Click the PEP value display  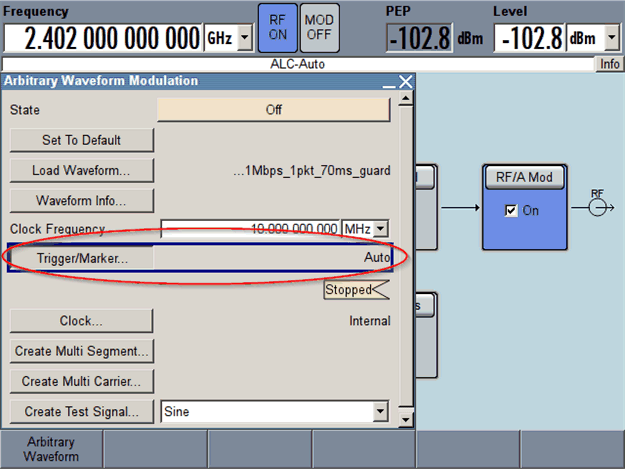(419, 38)
